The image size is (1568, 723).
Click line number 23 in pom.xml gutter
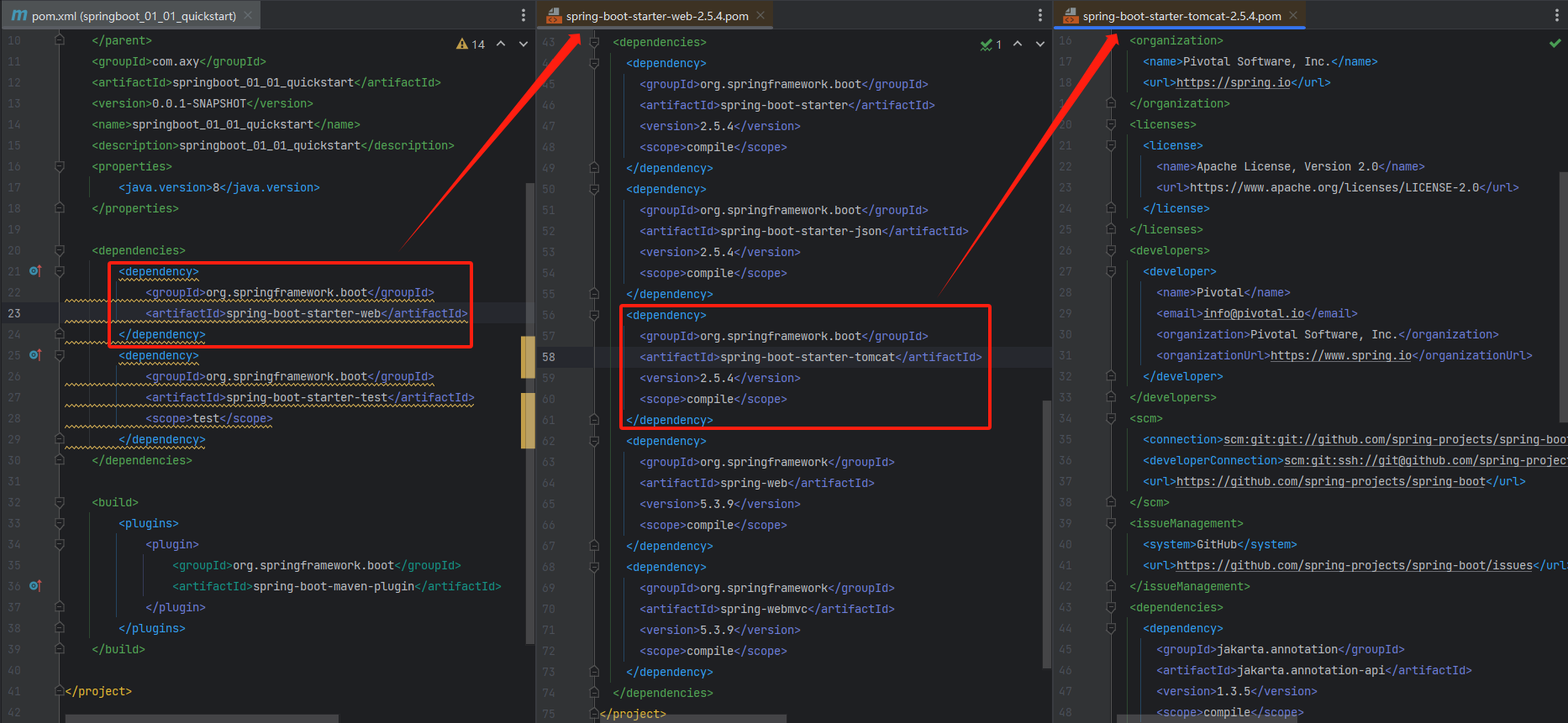[15, 313]
